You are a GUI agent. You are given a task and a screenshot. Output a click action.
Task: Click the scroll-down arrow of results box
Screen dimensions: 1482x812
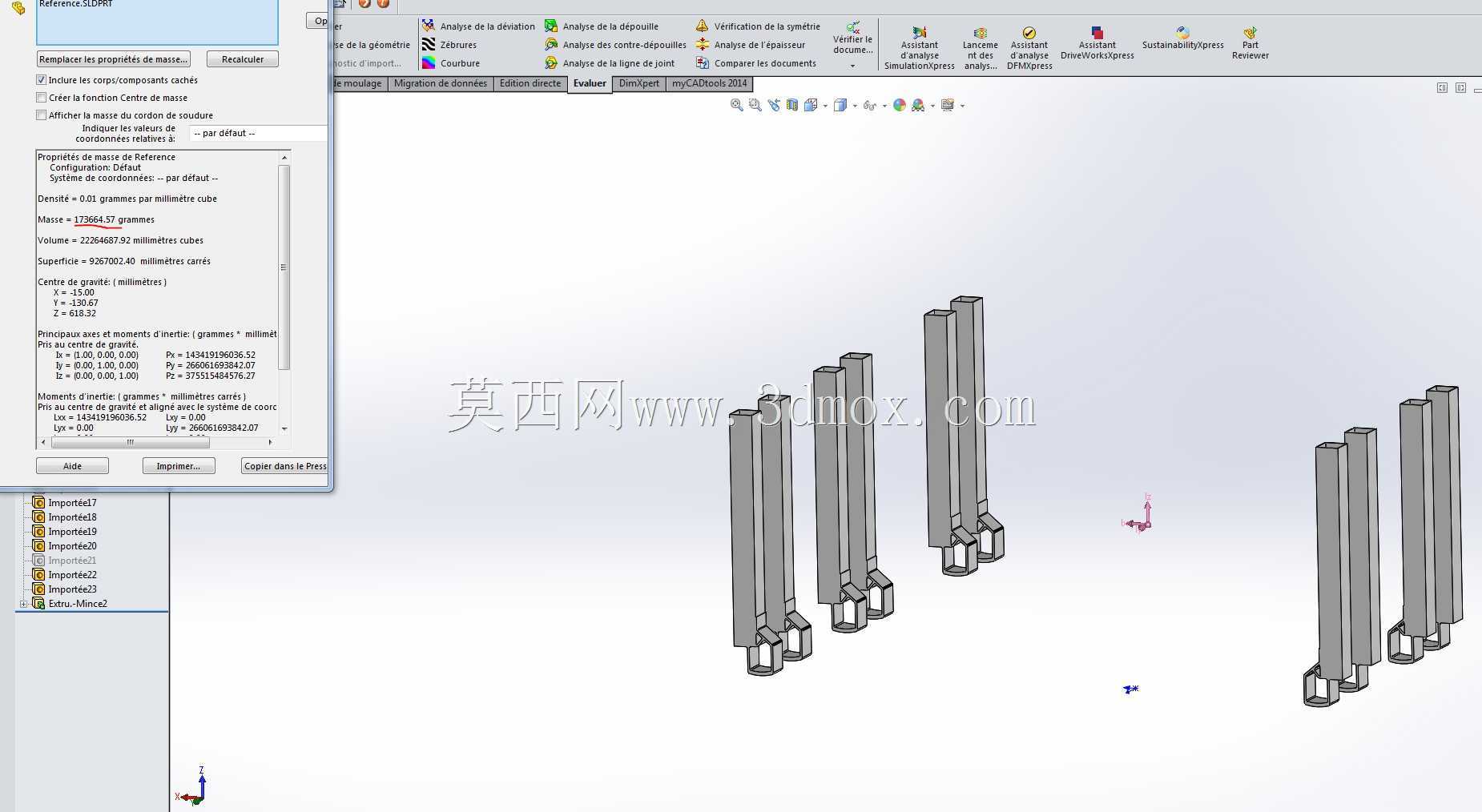point(284,428)
